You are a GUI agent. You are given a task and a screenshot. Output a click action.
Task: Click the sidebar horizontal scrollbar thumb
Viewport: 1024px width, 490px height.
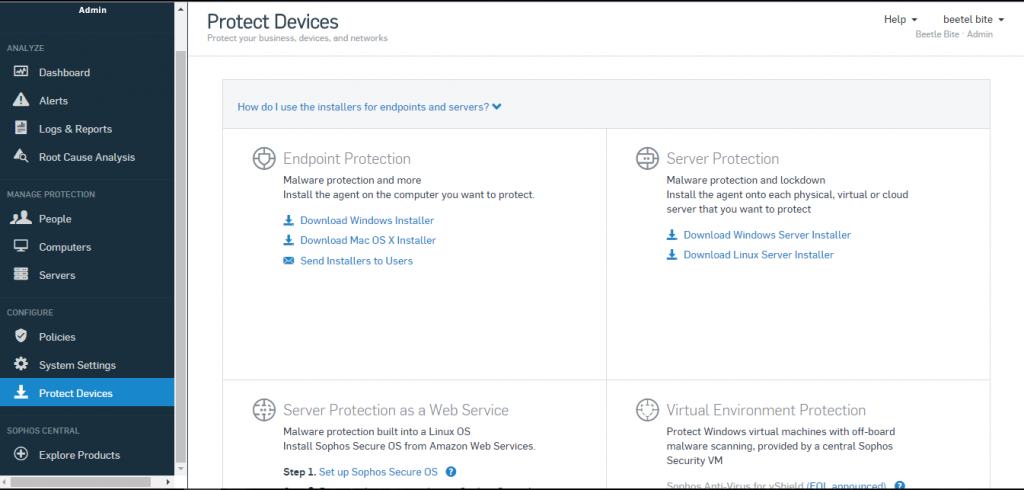[80, 482]
